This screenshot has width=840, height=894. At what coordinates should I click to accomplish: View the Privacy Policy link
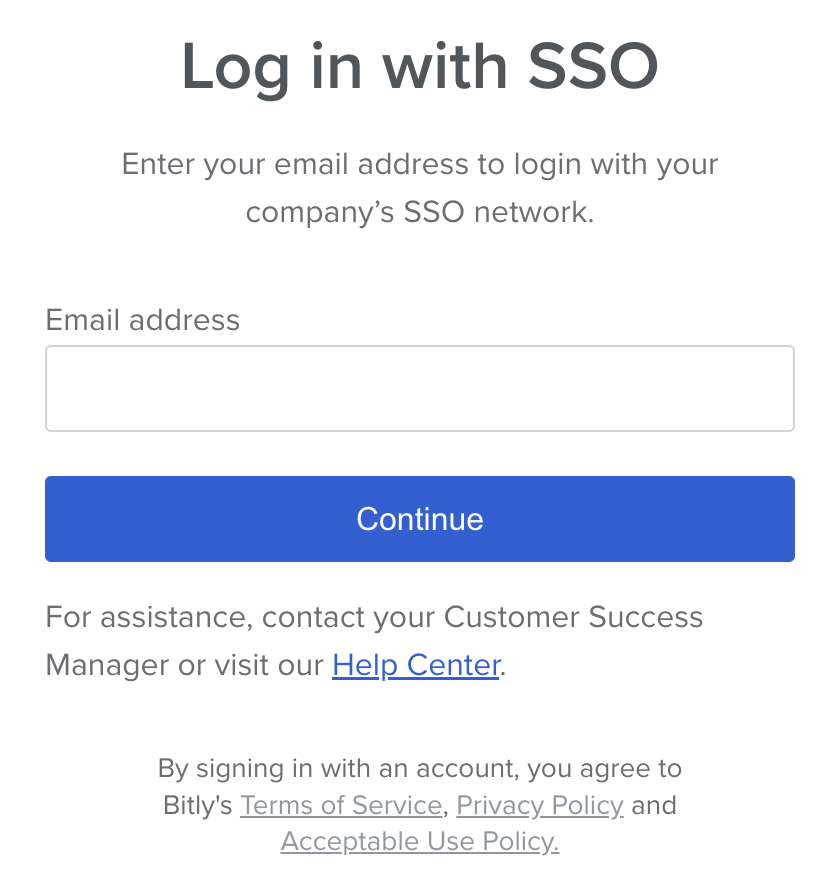(540, 805)
